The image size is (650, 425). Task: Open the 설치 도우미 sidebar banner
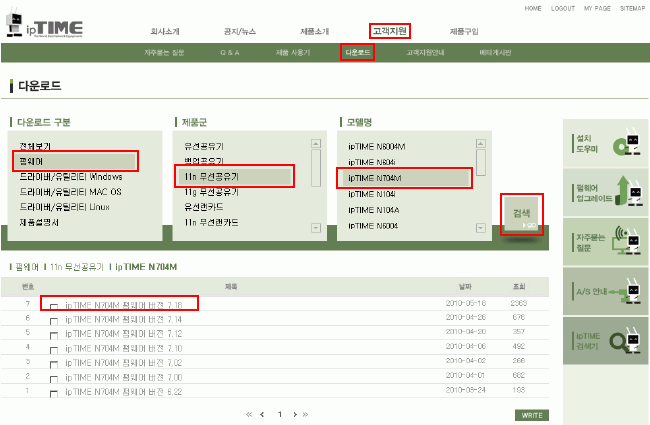click(605, 143)
